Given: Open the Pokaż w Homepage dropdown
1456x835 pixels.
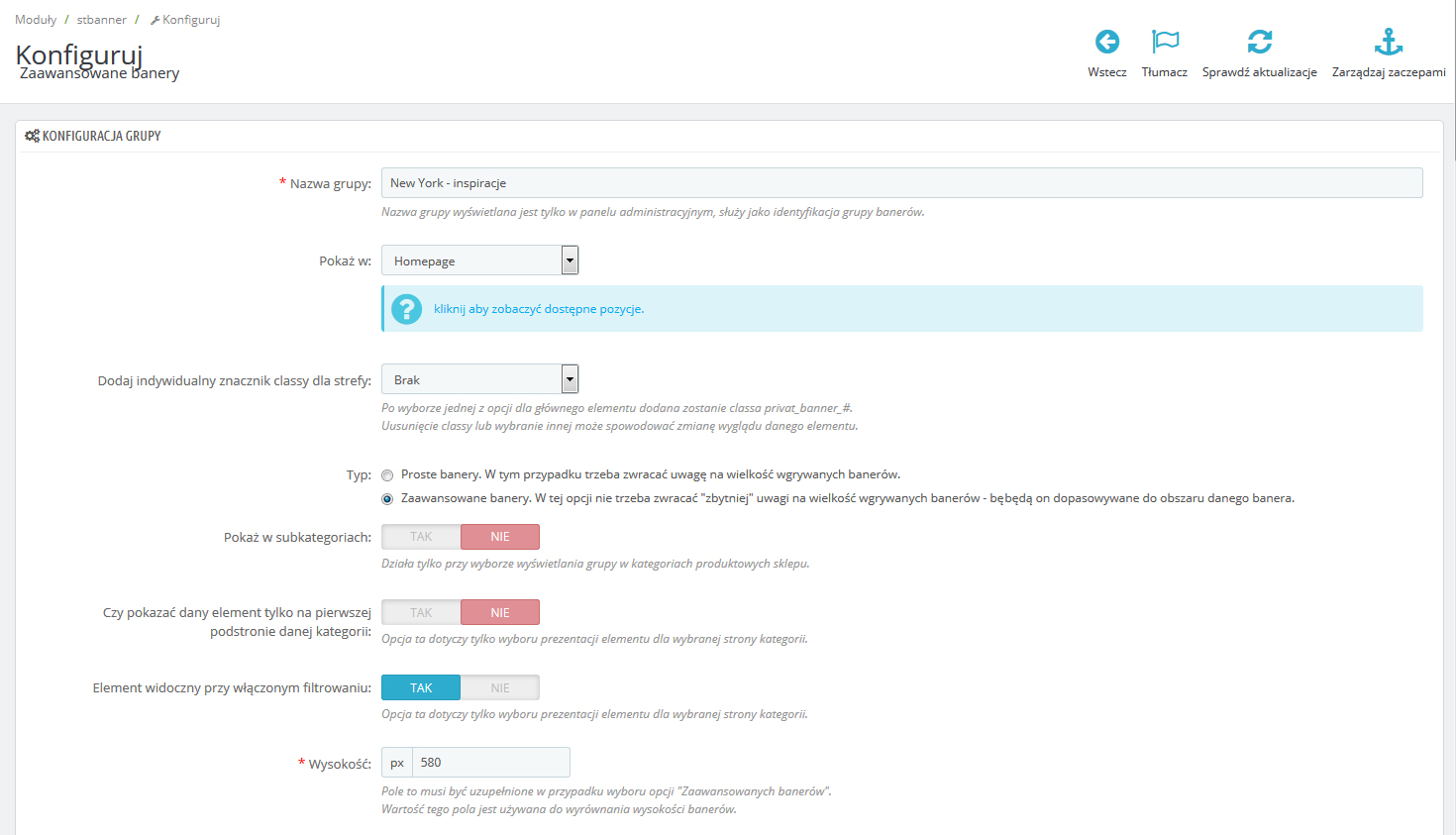Looking at the screenshot, I should [479, 261].
